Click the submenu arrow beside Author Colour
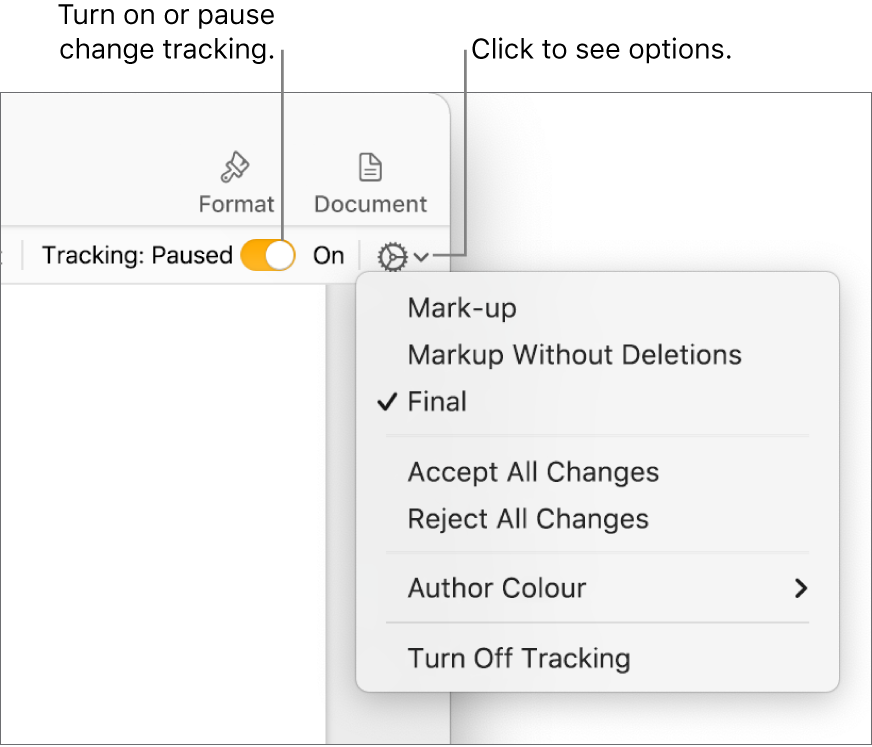Image resolution: width=872 pixels, height=747 pixels. (x=800, y=589)
